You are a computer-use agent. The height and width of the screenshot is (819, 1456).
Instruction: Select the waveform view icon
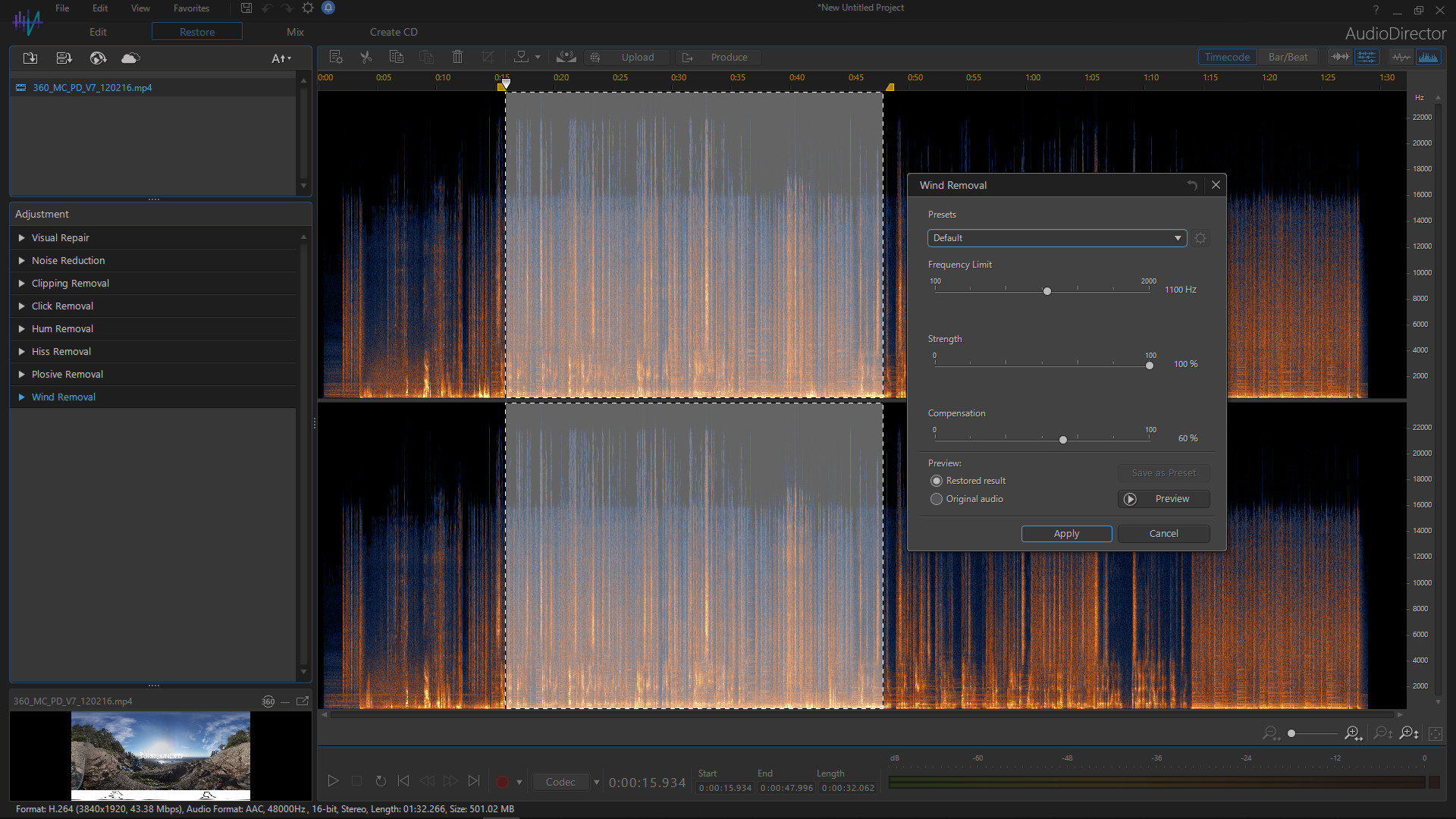(1401, 57)
